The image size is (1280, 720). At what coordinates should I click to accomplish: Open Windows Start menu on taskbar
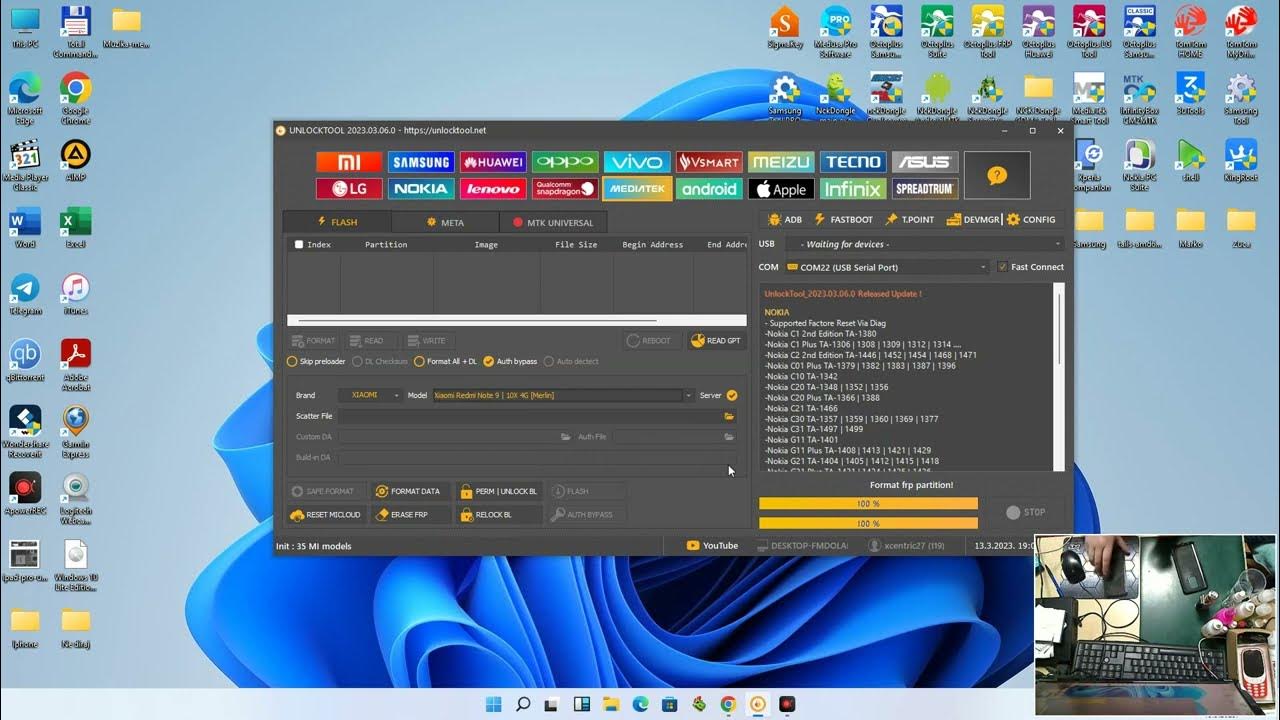tap(493, 704)
